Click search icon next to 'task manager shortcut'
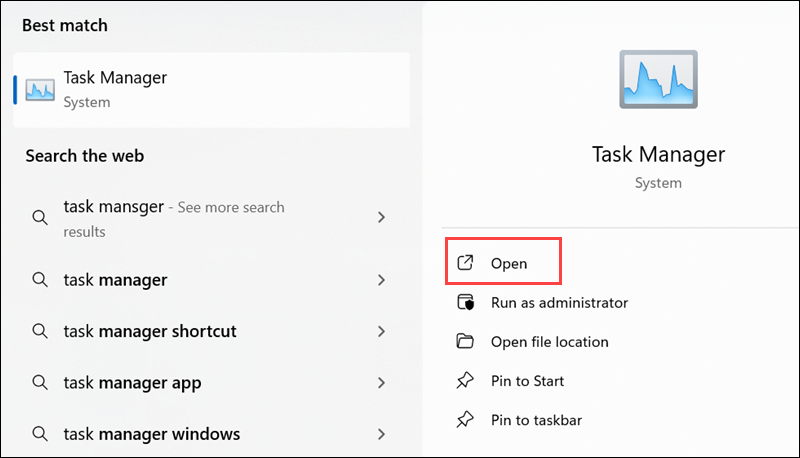Image resolution: width=800 pixels, height=458 pixels. [x=40, y=331]
